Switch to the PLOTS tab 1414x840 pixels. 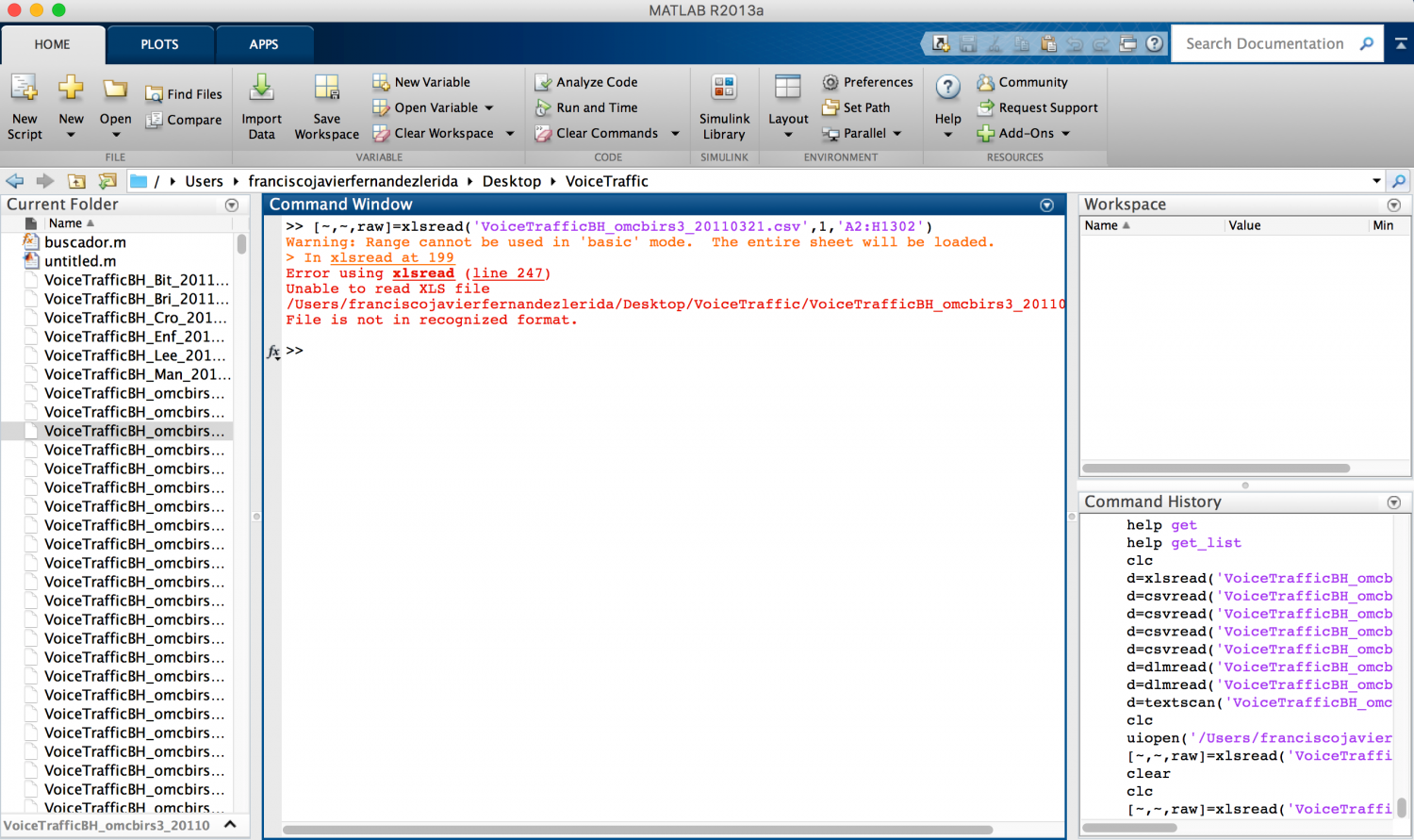(159, 44)
